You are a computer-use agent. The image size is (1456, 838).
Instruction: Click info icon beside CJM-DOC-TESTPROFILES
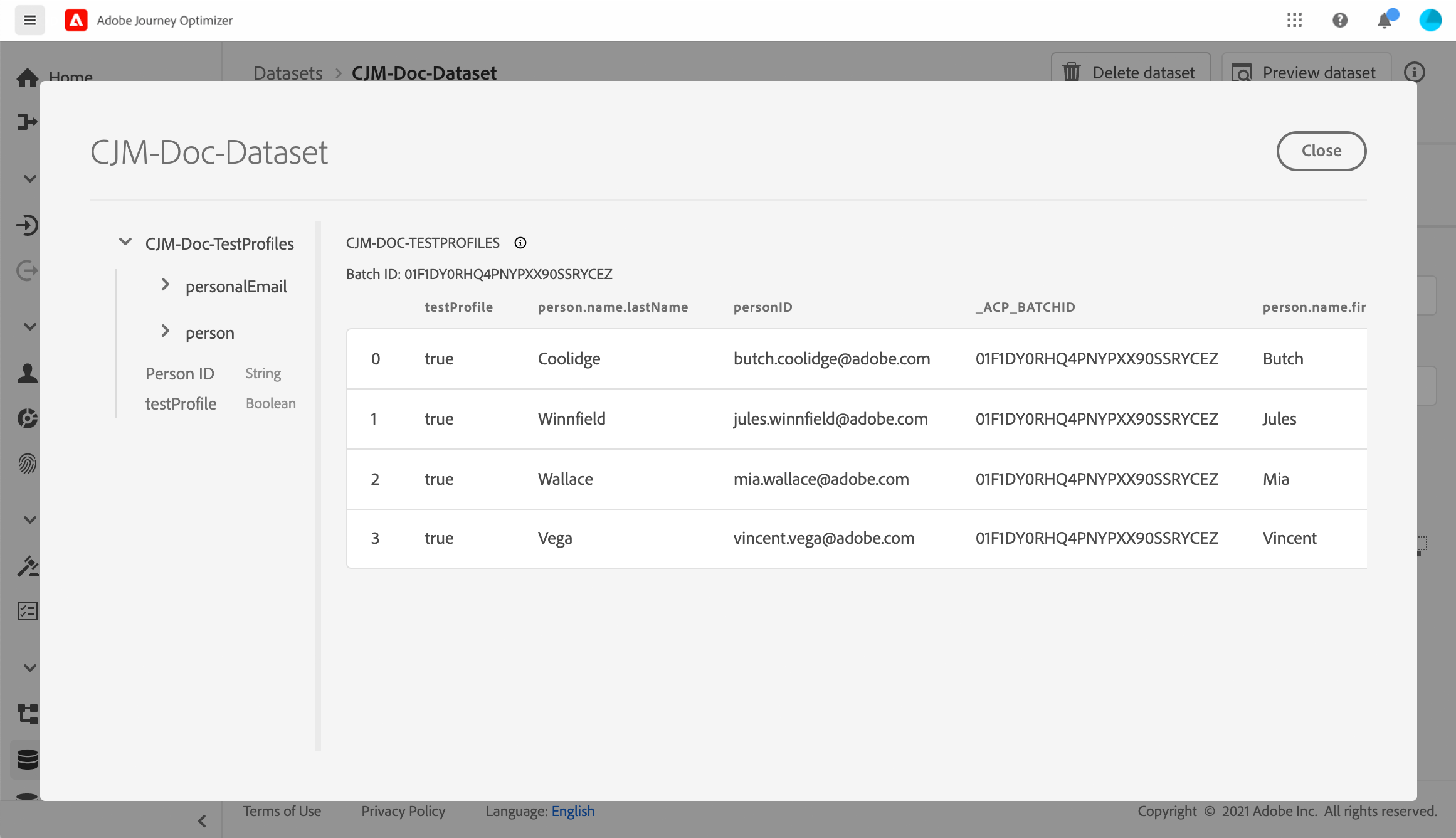point(520,243)
